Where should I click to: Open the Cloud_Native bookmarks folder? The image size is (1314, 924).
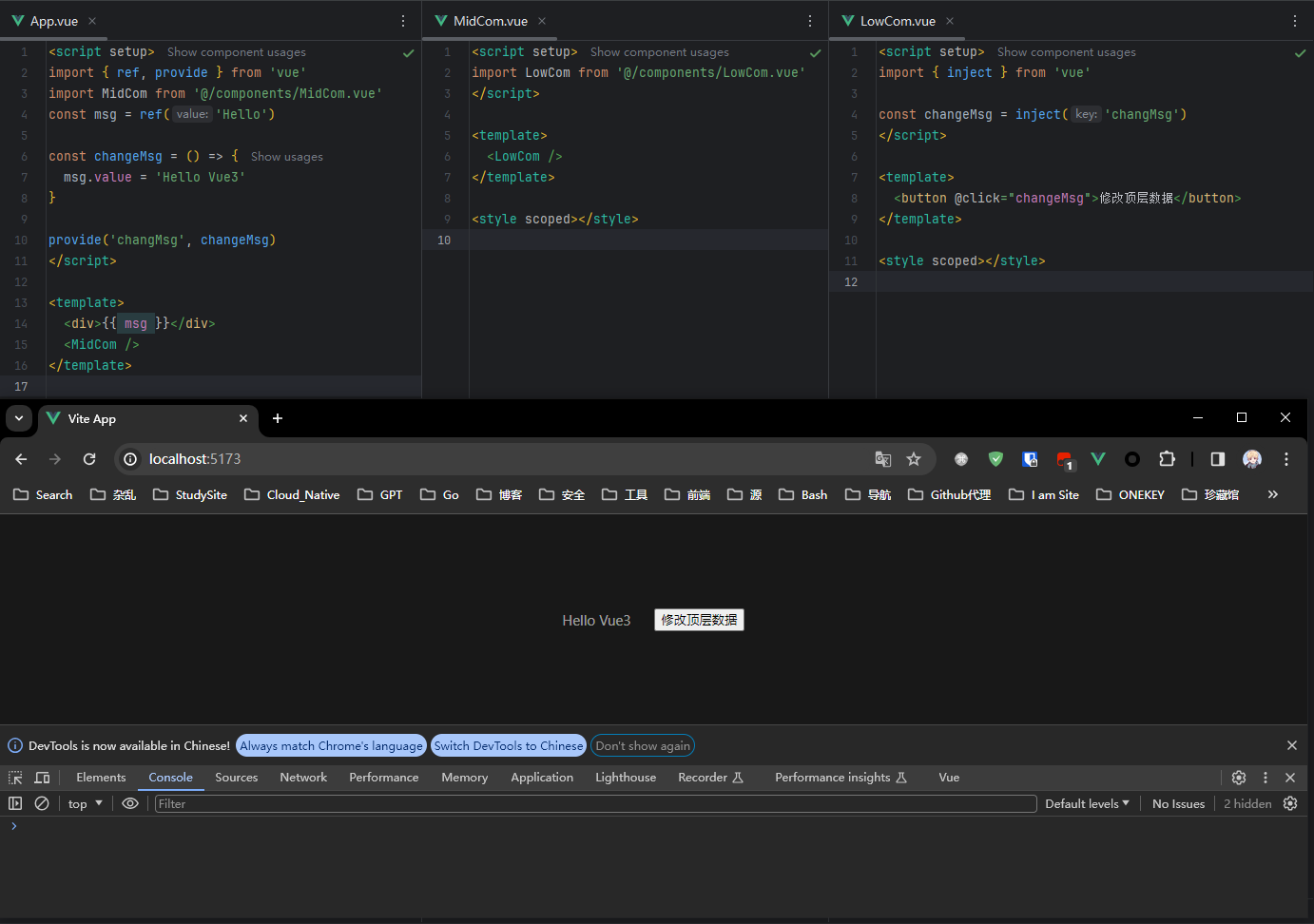click(292, 495)
